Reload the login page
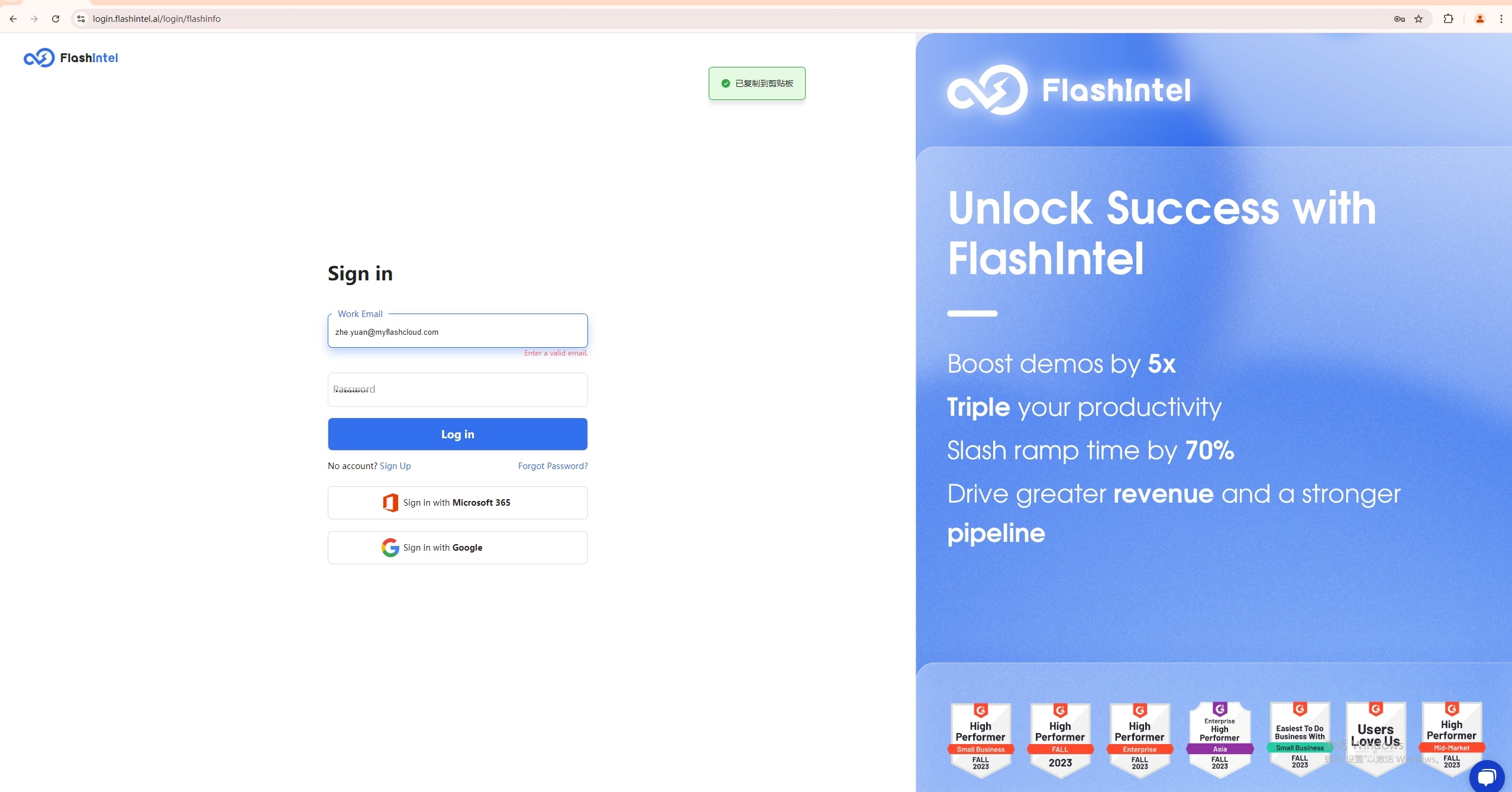Viewport: 1512px width, 792px height. click(x=56, y=19)
